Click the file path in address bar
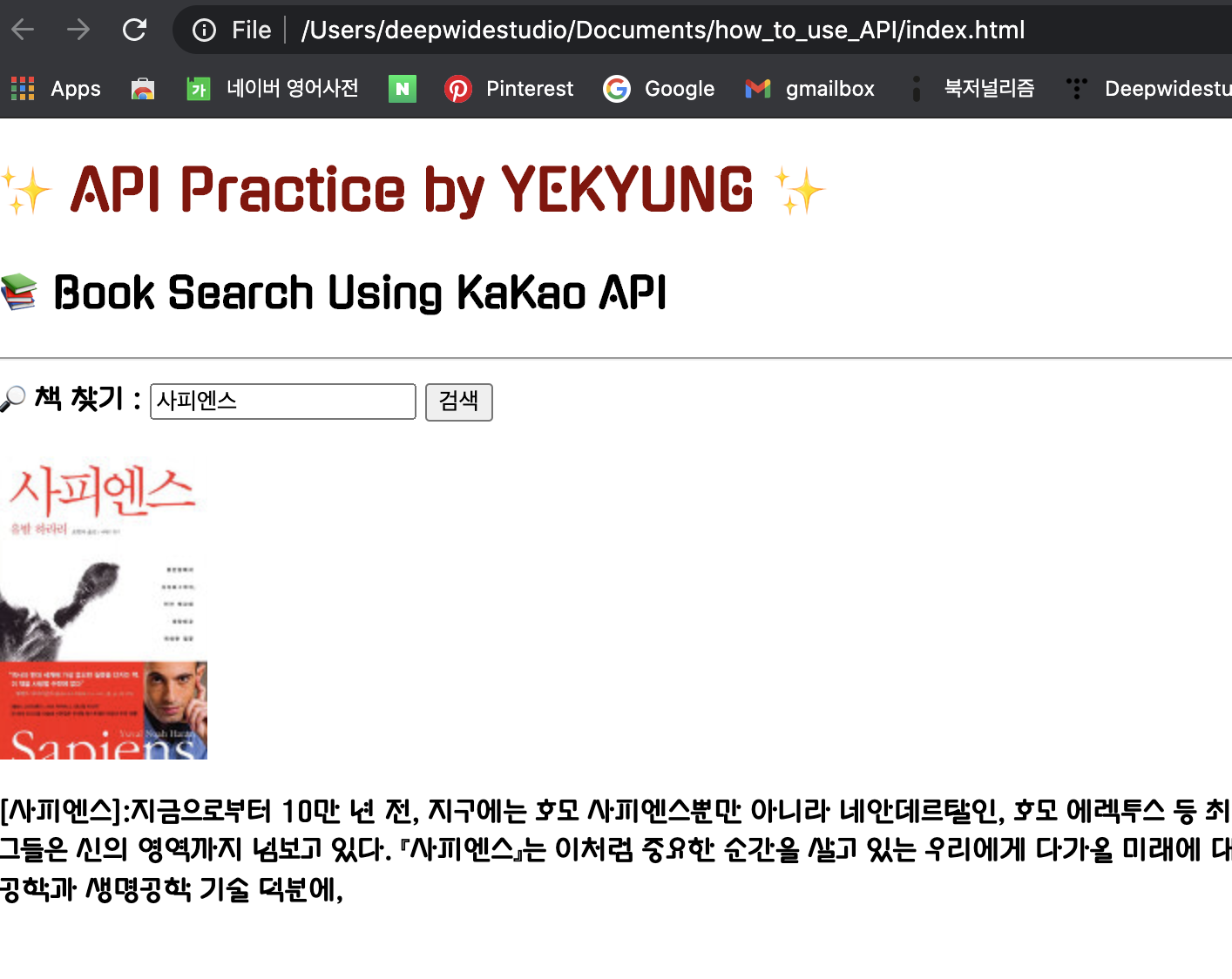 (x=662, y=30)
